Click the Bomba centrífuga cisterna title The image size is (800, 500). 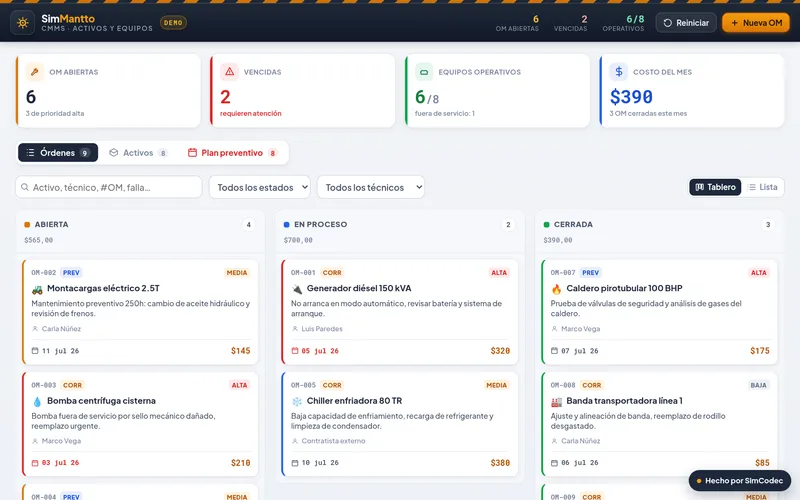point(102,401)
